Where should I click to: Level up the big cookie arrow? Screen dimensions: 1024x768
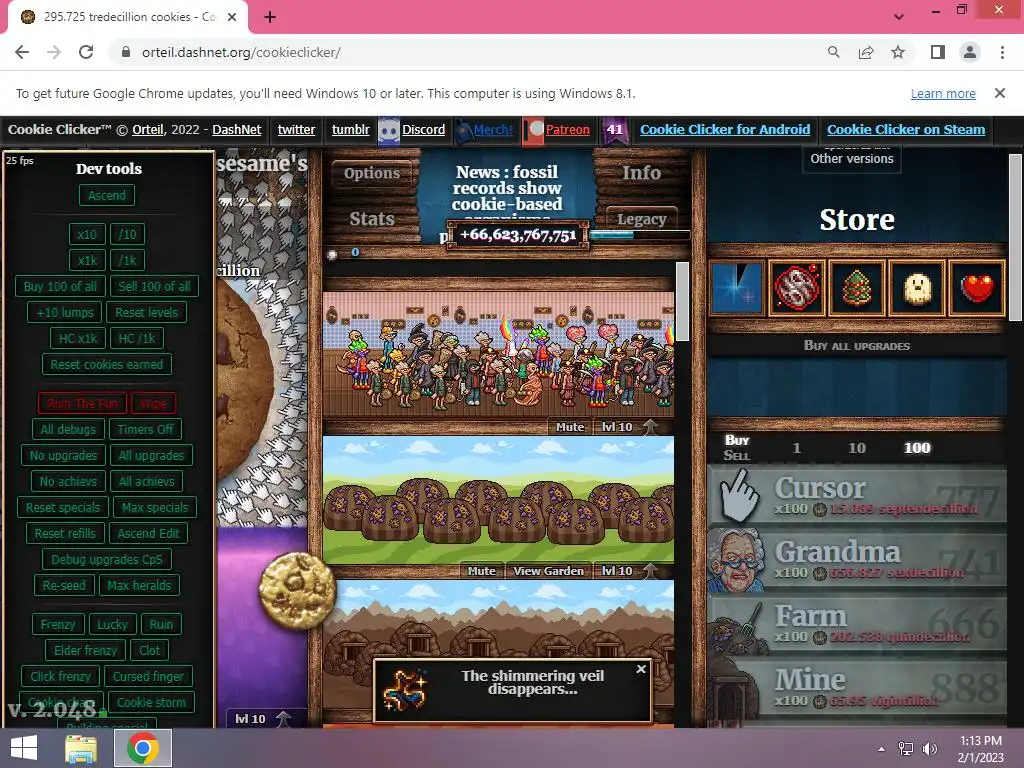[x=283, y=718]
